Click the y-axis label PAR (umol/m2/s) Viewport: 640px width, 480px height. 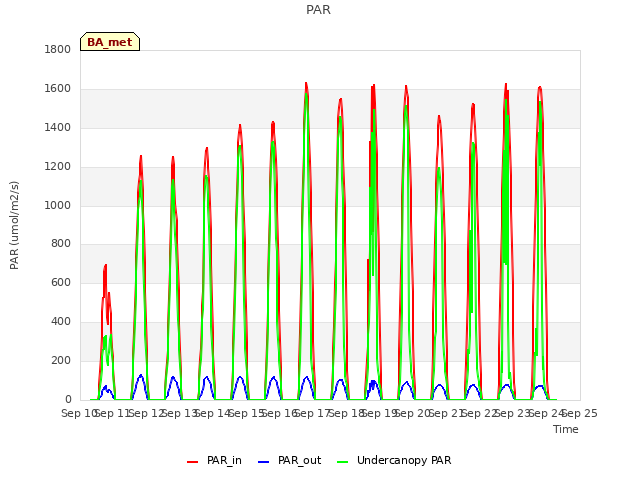tap(14, 225)
